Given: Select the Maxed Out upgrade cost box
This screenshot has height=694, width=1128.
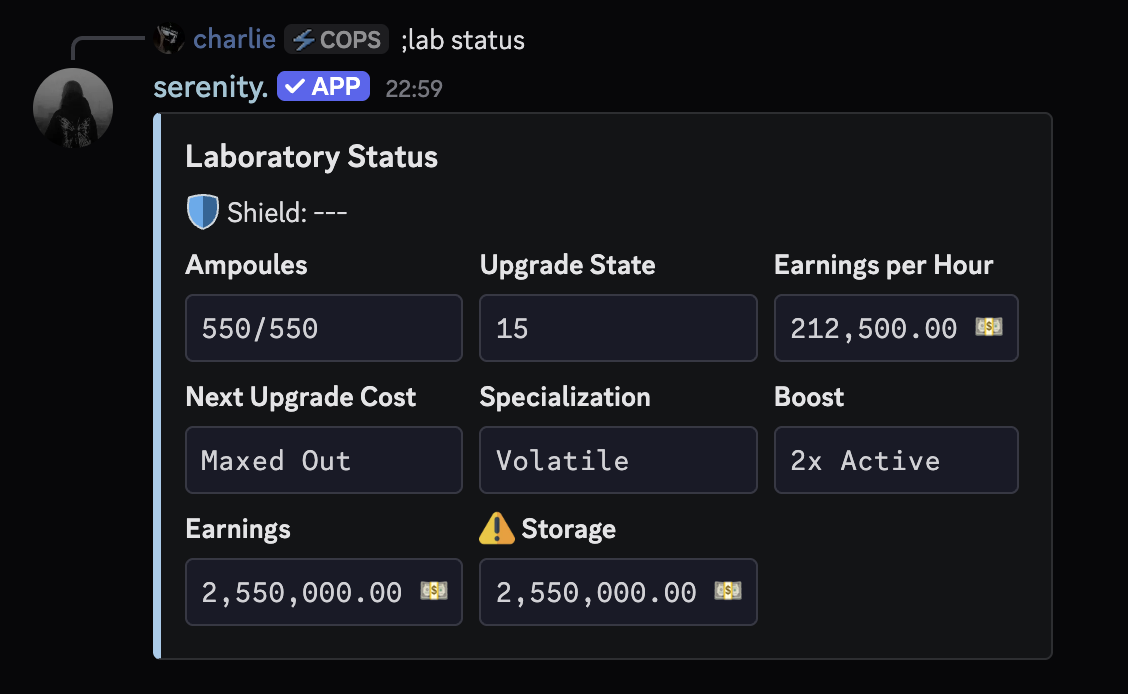Looking at the screenshot, I should click(324, 460).
